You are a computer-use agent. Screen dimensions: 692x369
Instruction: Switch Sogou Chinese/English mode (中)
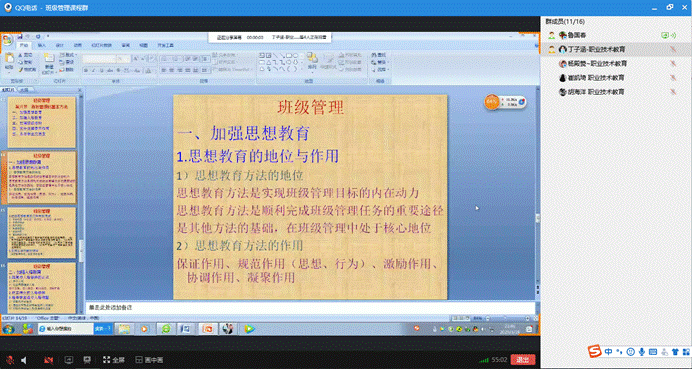(609, 352)
